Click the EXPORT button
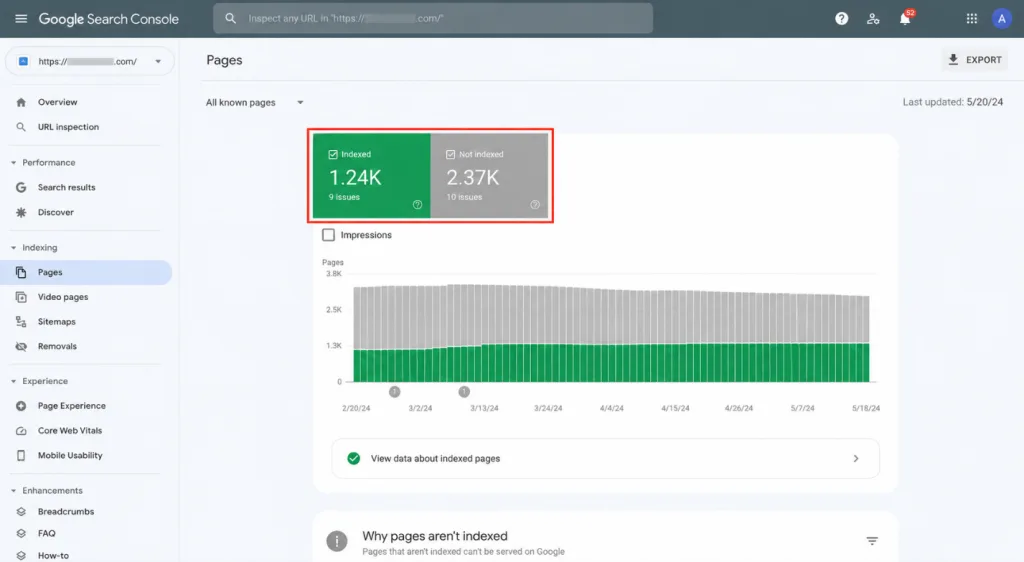This screenshot has width=1024, height=562. (x=974, y=59)
